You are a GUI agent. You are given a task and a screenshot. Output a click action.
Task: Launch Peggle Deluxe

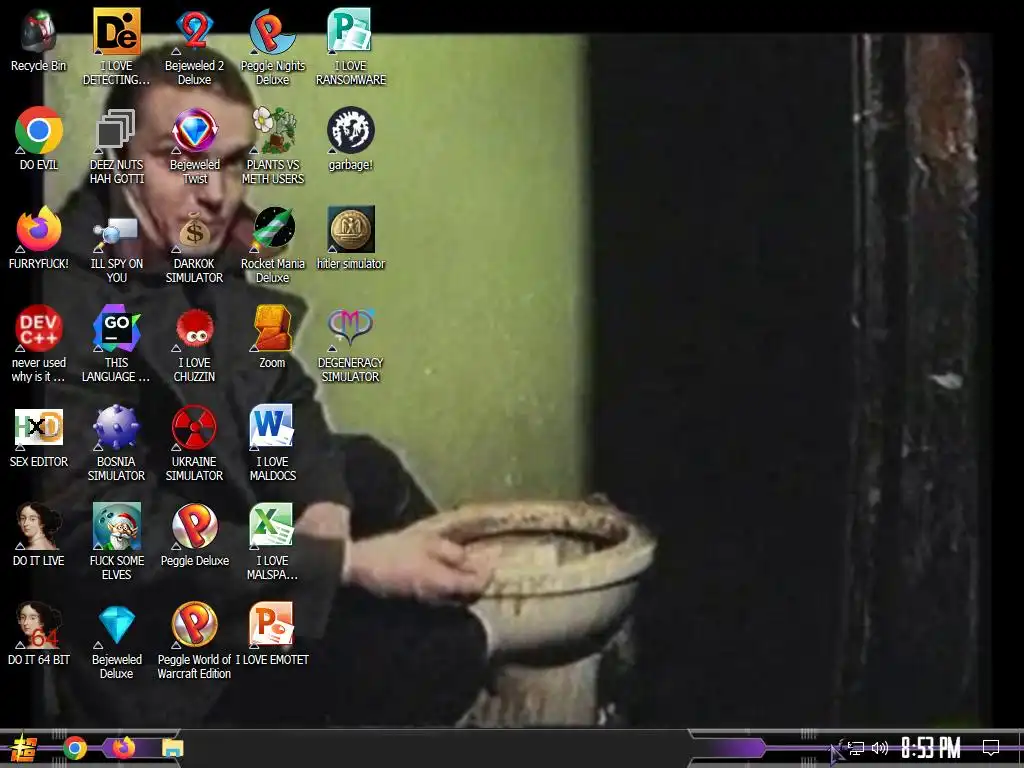[194, 526]
